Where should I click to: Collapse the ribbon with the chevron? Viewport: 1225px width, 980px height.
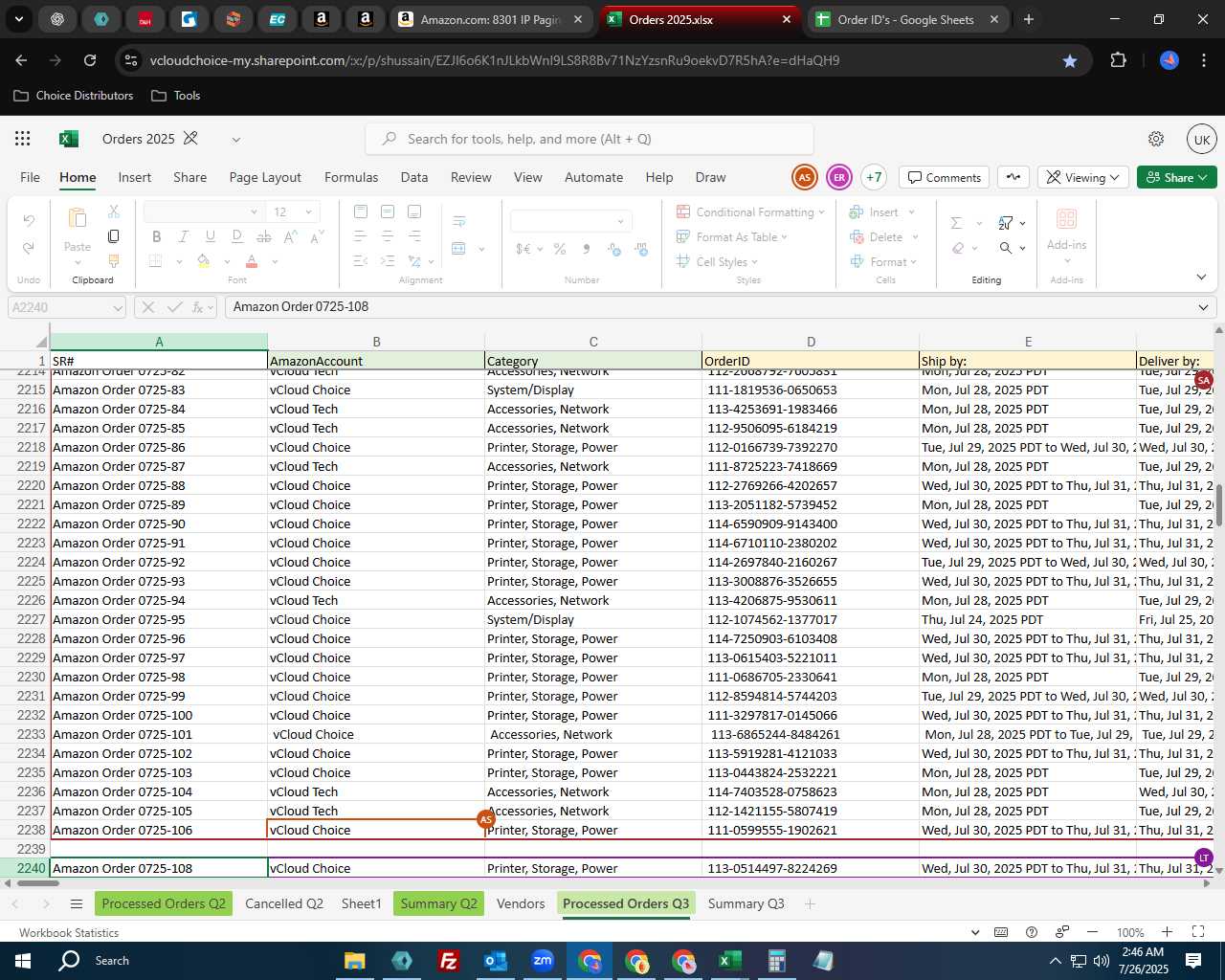pos(1201,277)
